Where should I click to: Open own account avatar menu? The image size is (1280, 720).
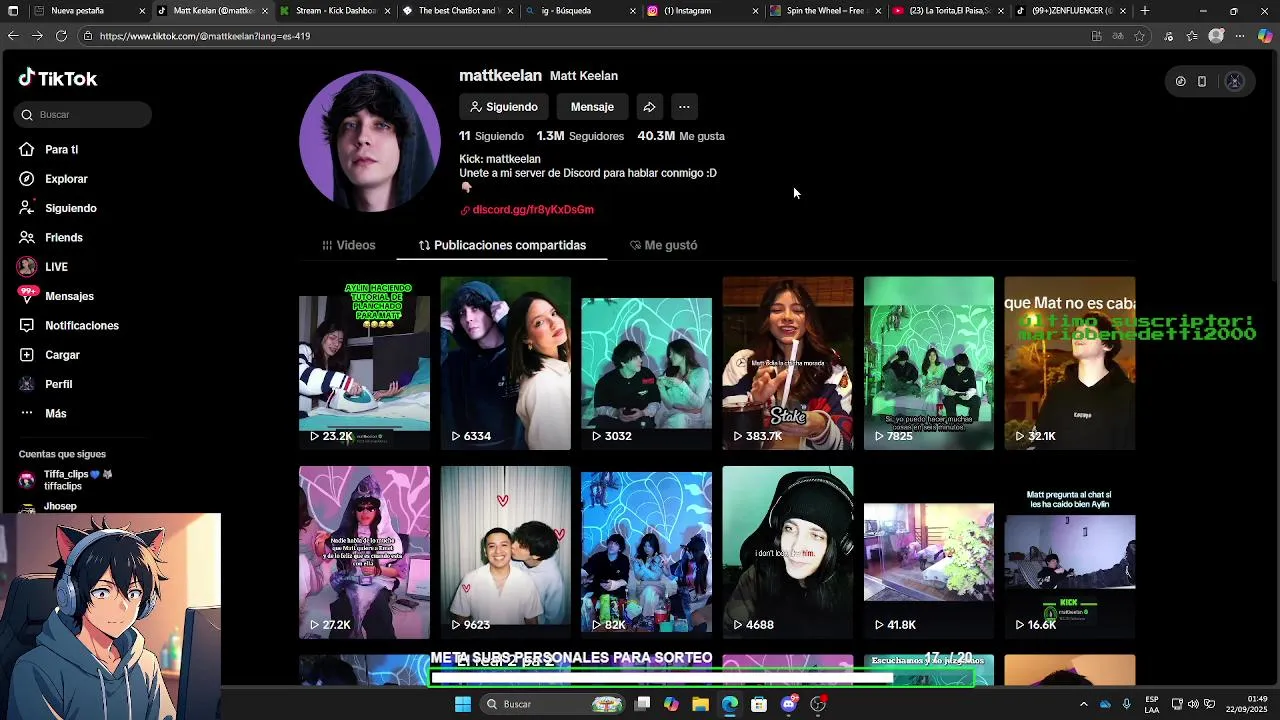pyautogui.click(x=1234, y=82)
